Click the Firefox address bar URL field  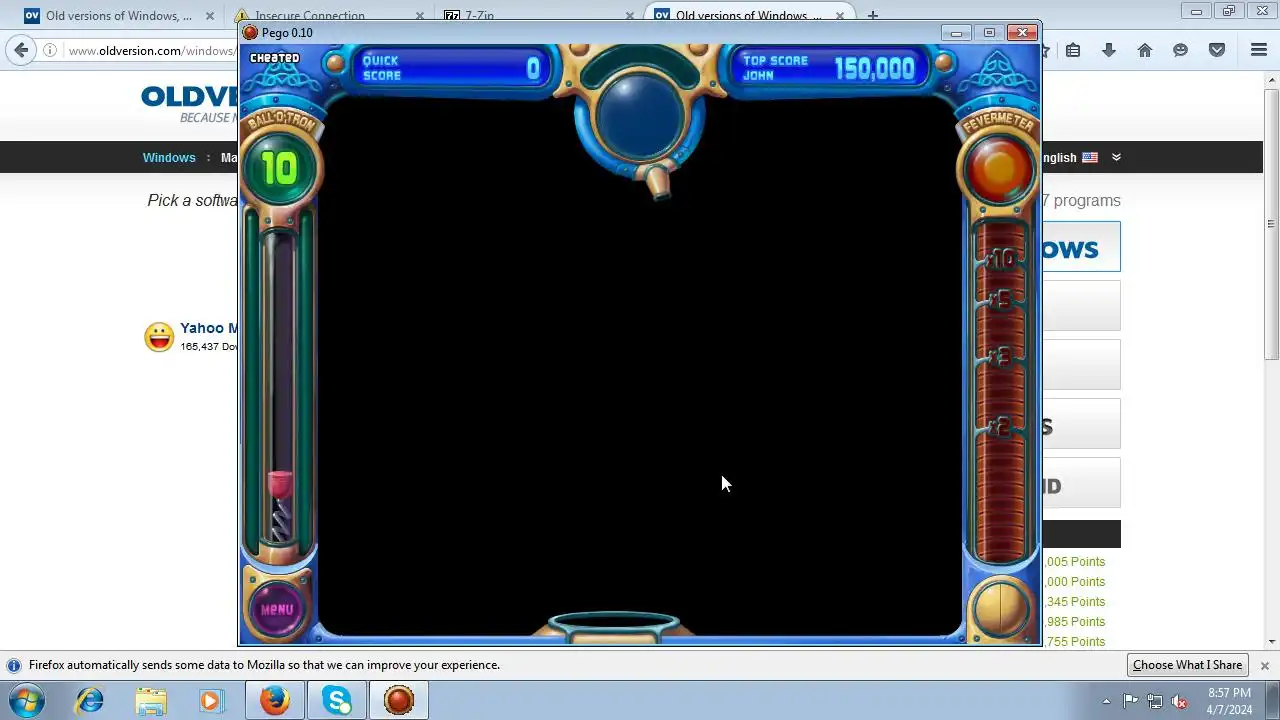tap(150, 50)
